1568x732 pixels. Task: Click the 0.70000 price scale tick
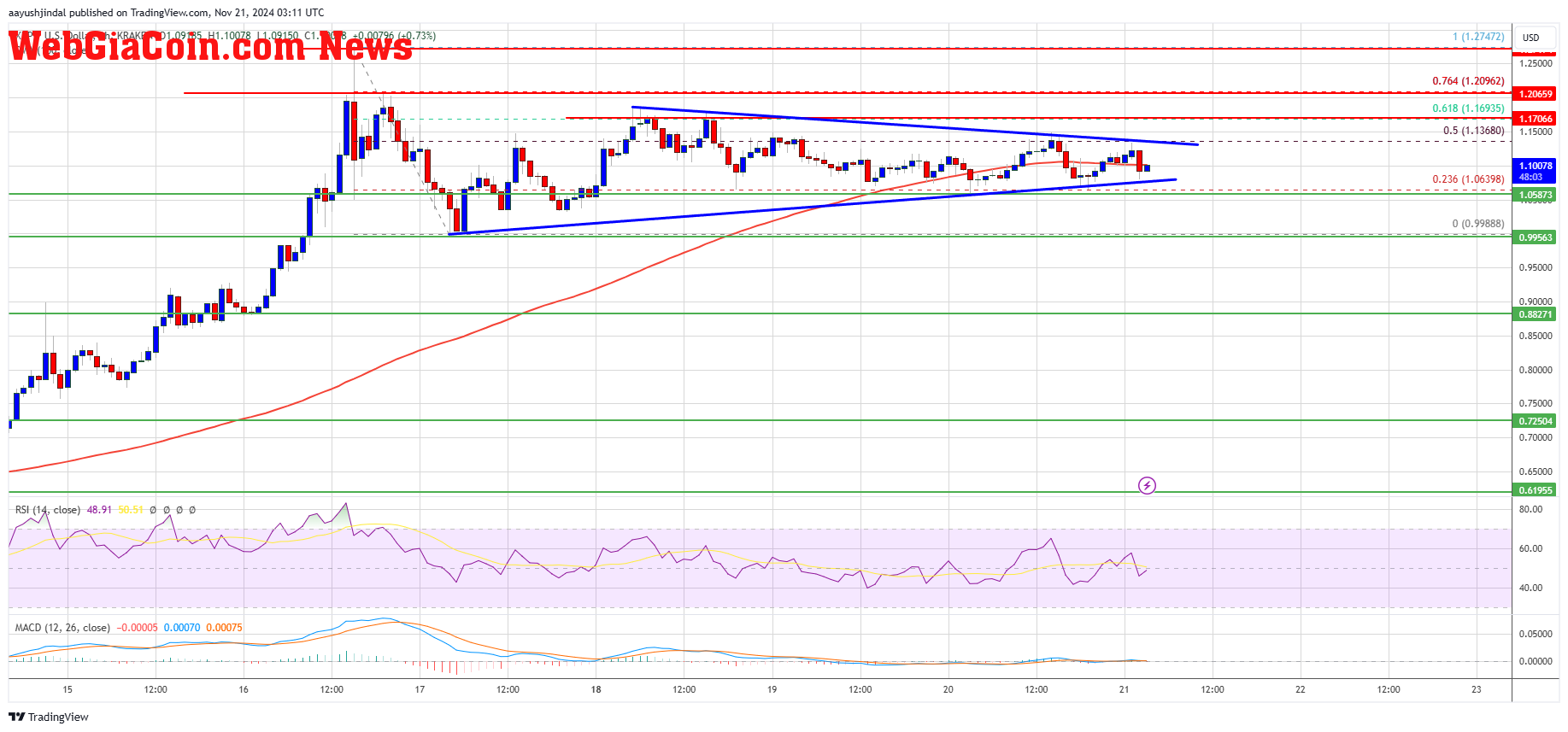(1535, 438)
